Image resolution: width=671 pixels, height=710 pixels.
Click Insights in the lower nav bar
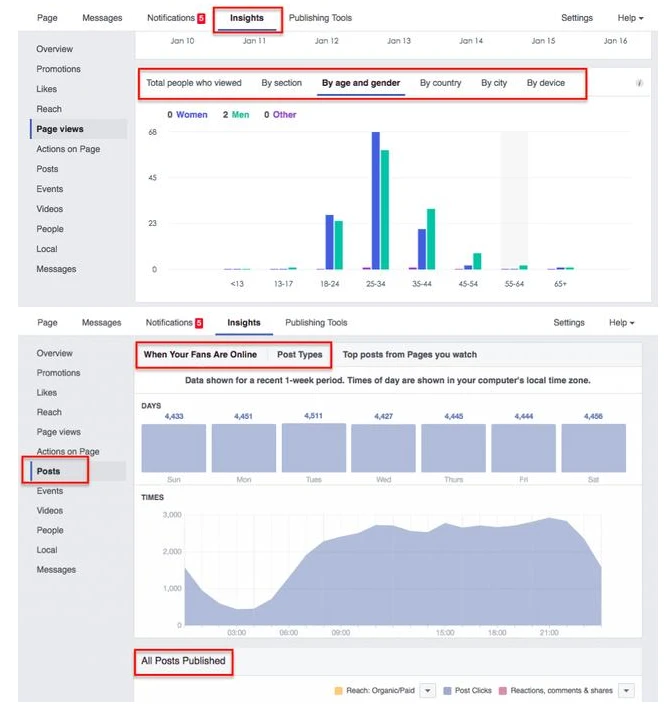pos(244,323)
